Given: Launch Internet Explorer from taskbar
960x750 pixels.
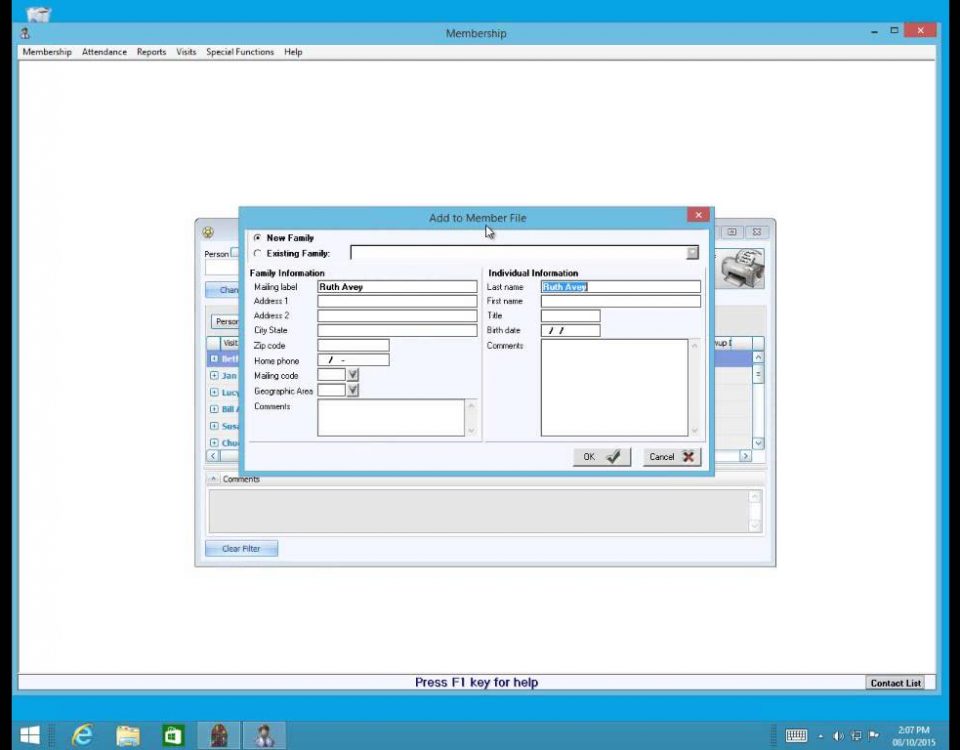Looking at the screenshot, I should (x=83, y=735).
